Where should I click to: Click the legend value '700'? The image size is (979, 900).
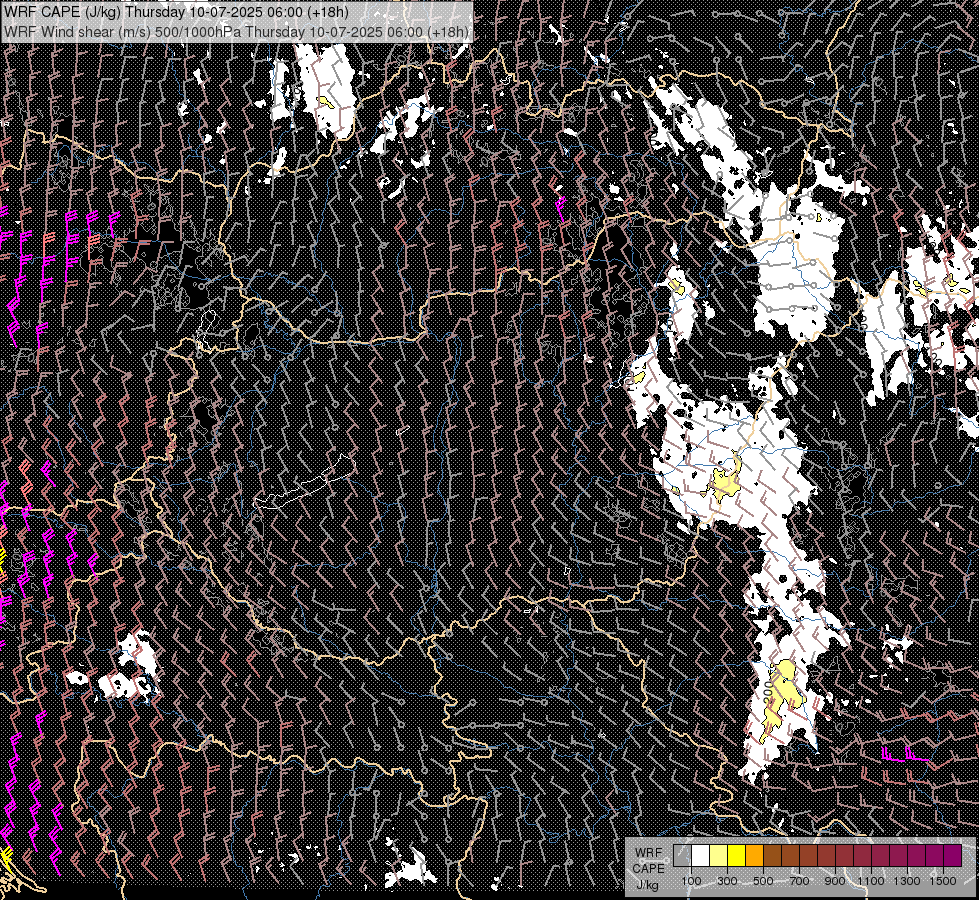pos(799,881)
